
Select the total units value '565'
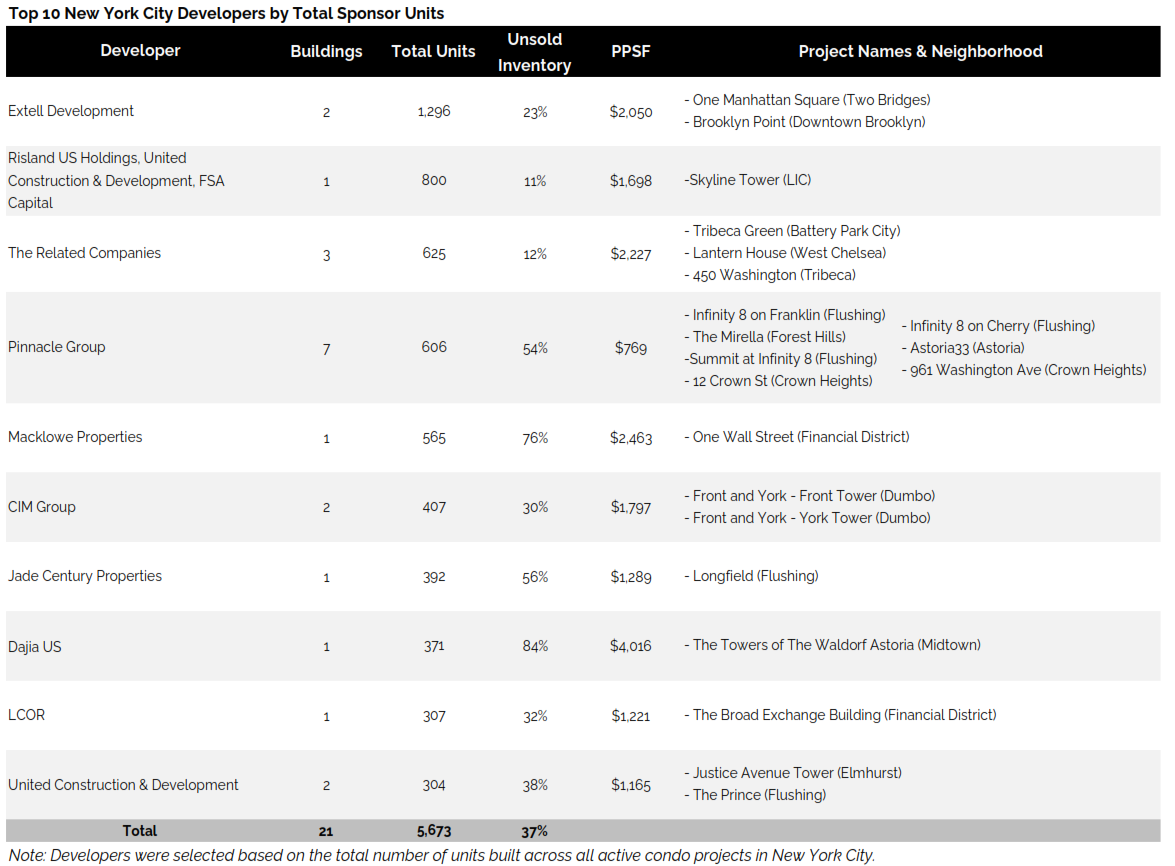(434, 437)
